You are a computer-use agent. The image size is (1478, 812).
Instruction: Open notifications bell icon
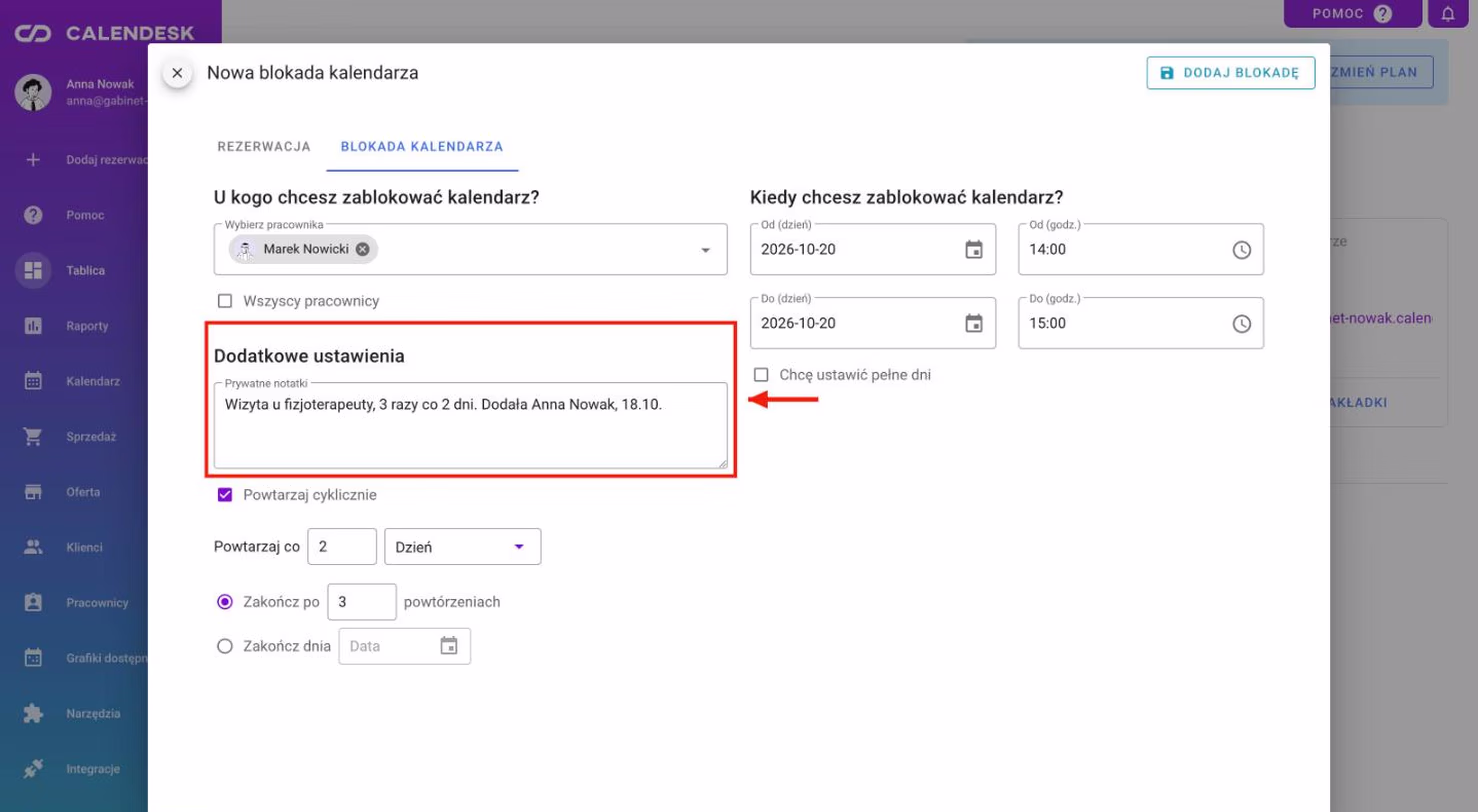pos(1448,14)
